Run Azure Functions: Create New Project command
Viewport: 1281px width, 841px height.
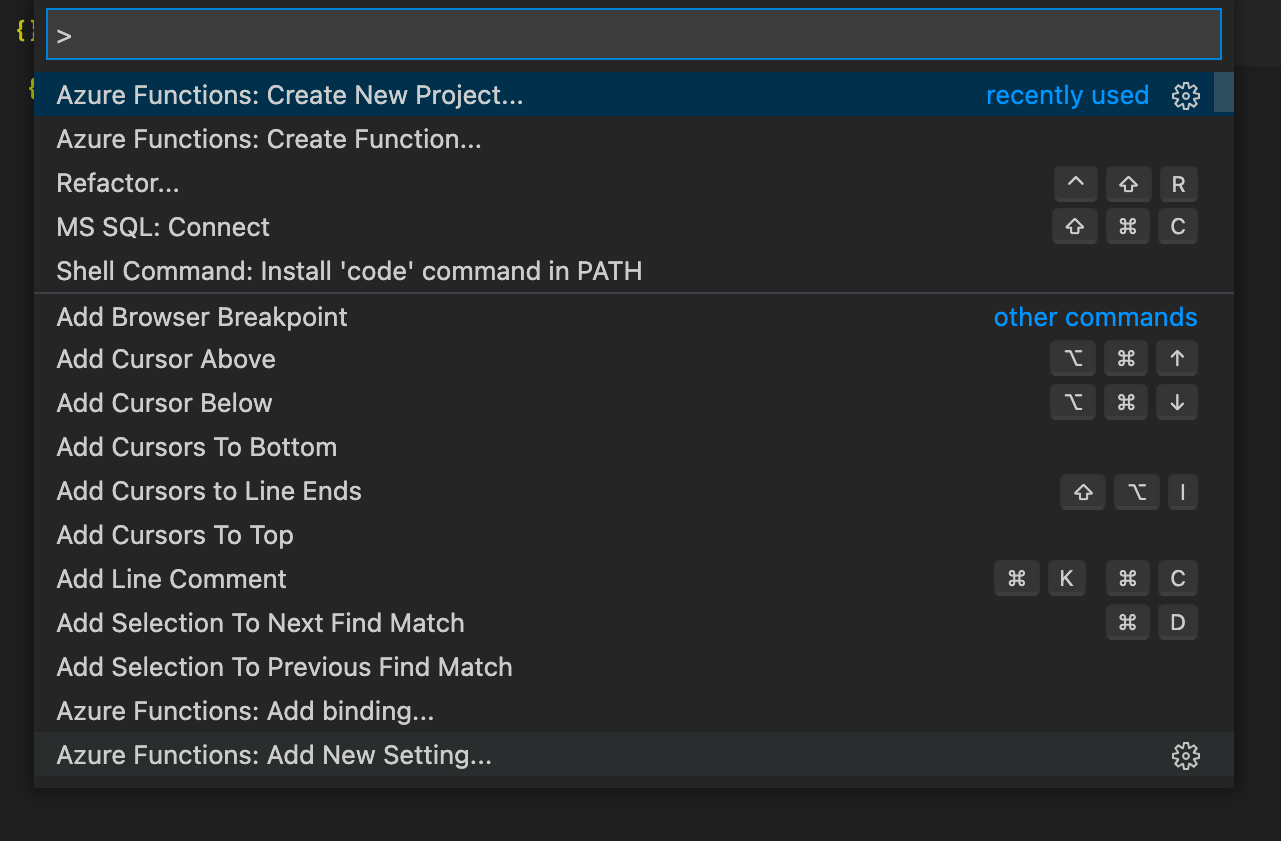[x=290, y=96]
